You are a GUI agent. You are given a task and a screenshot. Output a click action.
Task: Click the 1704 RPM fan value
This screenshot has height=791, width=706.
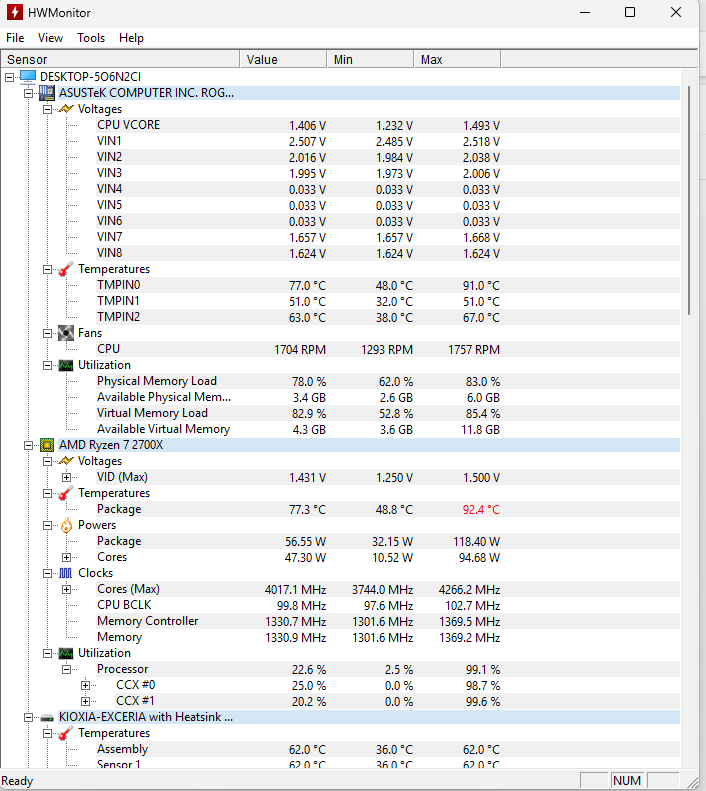point(300,350)
